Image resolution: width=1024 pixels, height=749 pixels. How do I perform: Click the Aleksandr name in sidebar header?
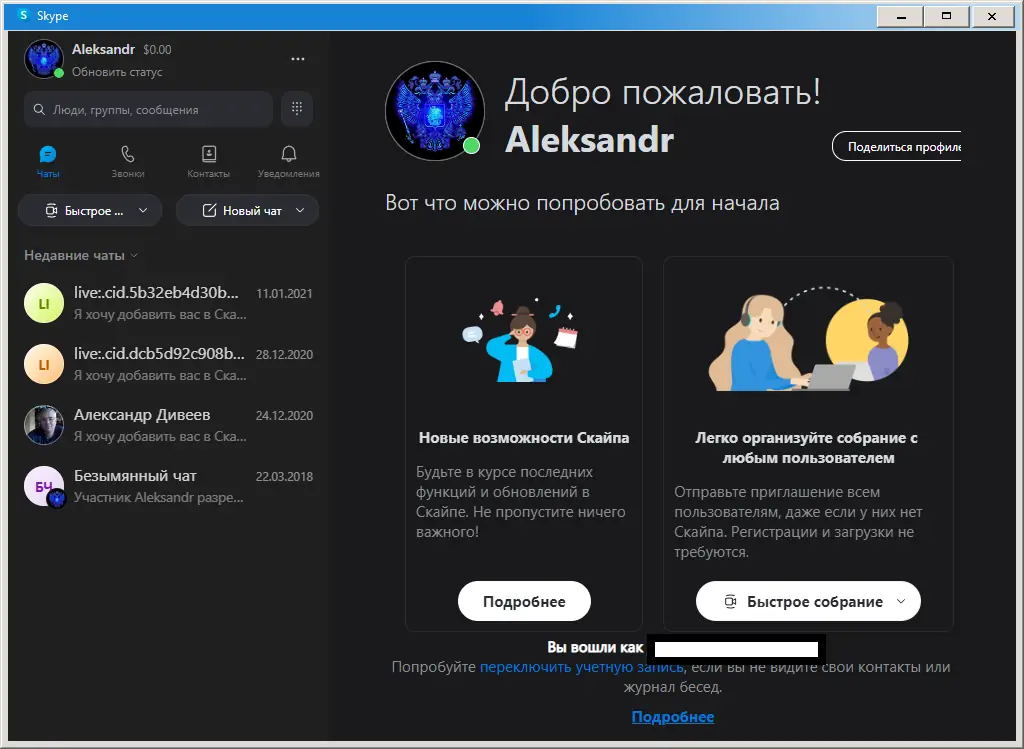tap(103, 49)
